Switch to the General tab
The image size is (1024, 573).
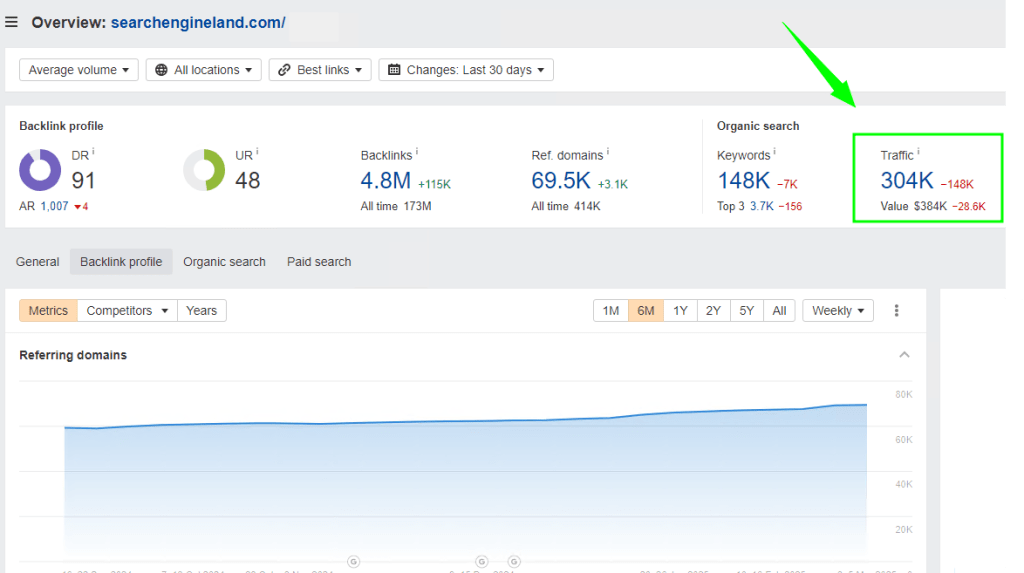coord(37,262)
